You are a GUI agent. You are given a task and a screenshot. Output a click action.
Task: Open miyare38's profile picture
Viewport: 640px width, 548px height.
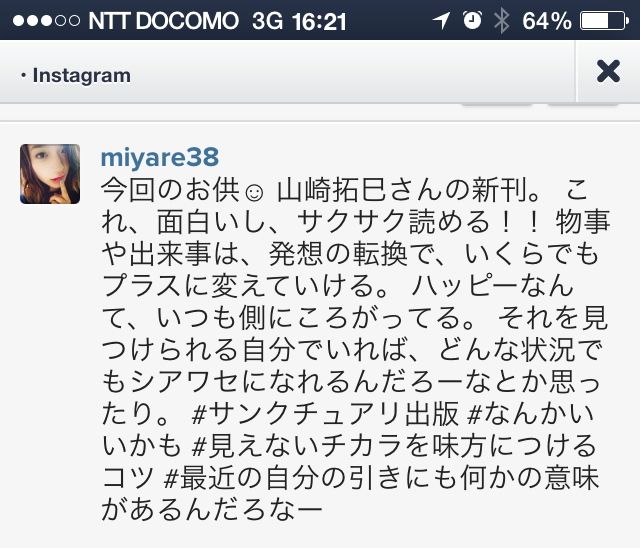tap(50, 174)
